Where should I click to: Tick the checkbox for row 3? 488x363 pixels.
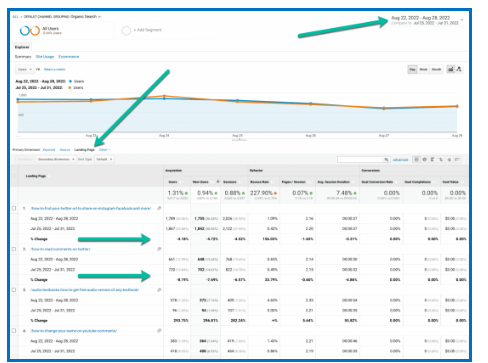(x=14, y=290)
